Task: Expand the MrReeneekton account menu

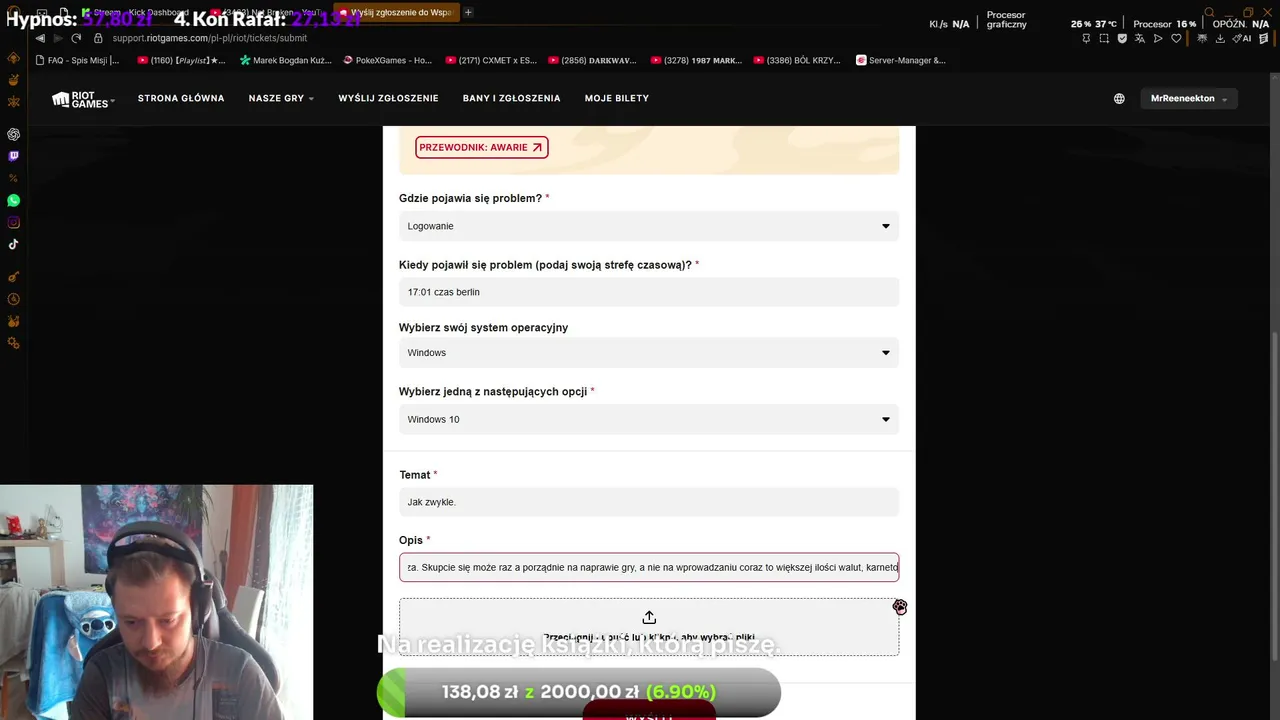Action: [1189, 99]
